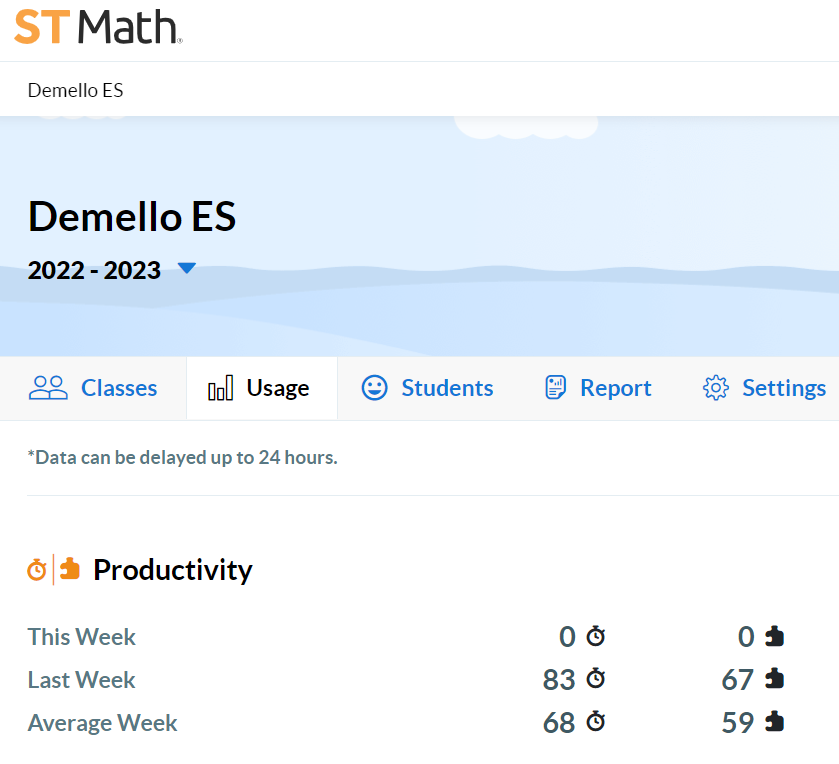This screenshot has height=764, width=839.
Task: Click the Last Week puzzles value 67
Action: [738, 680]
